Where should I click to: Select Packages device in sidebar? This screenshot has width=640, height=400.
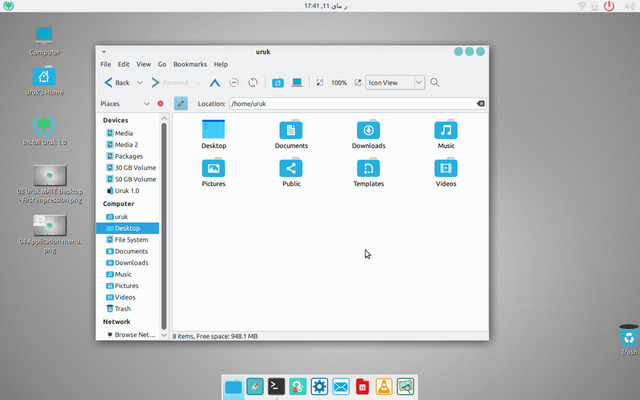point(127,156)
